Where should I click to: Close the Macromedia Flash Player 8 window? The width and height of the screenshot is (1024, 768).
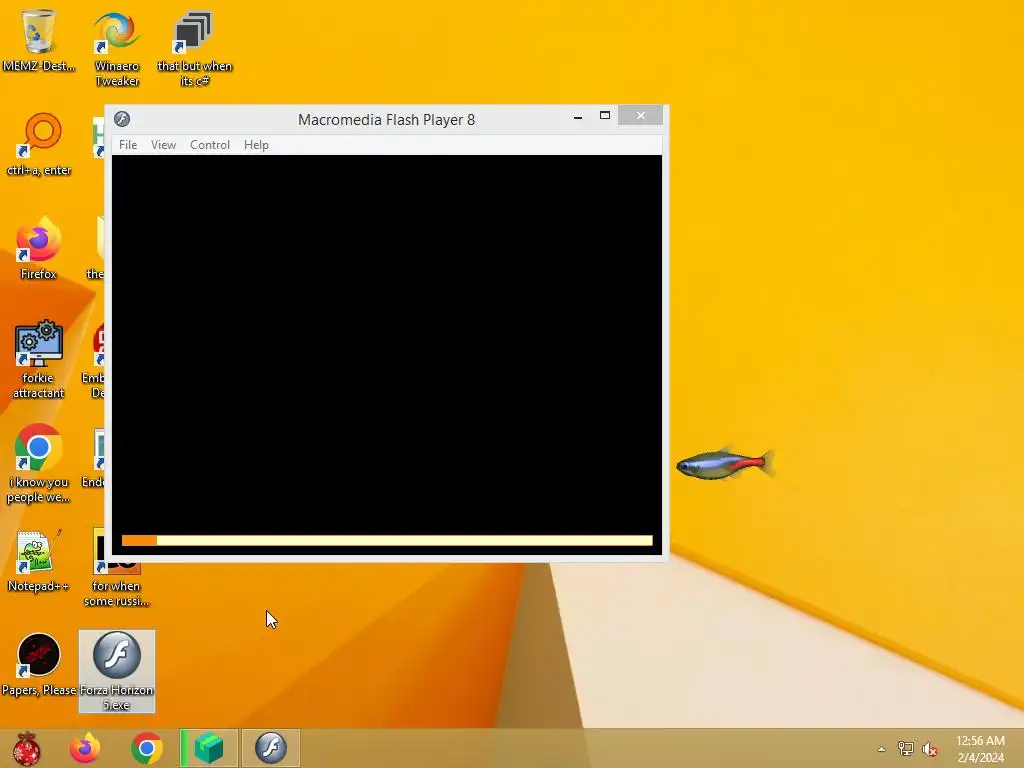(x=641, y=116)
